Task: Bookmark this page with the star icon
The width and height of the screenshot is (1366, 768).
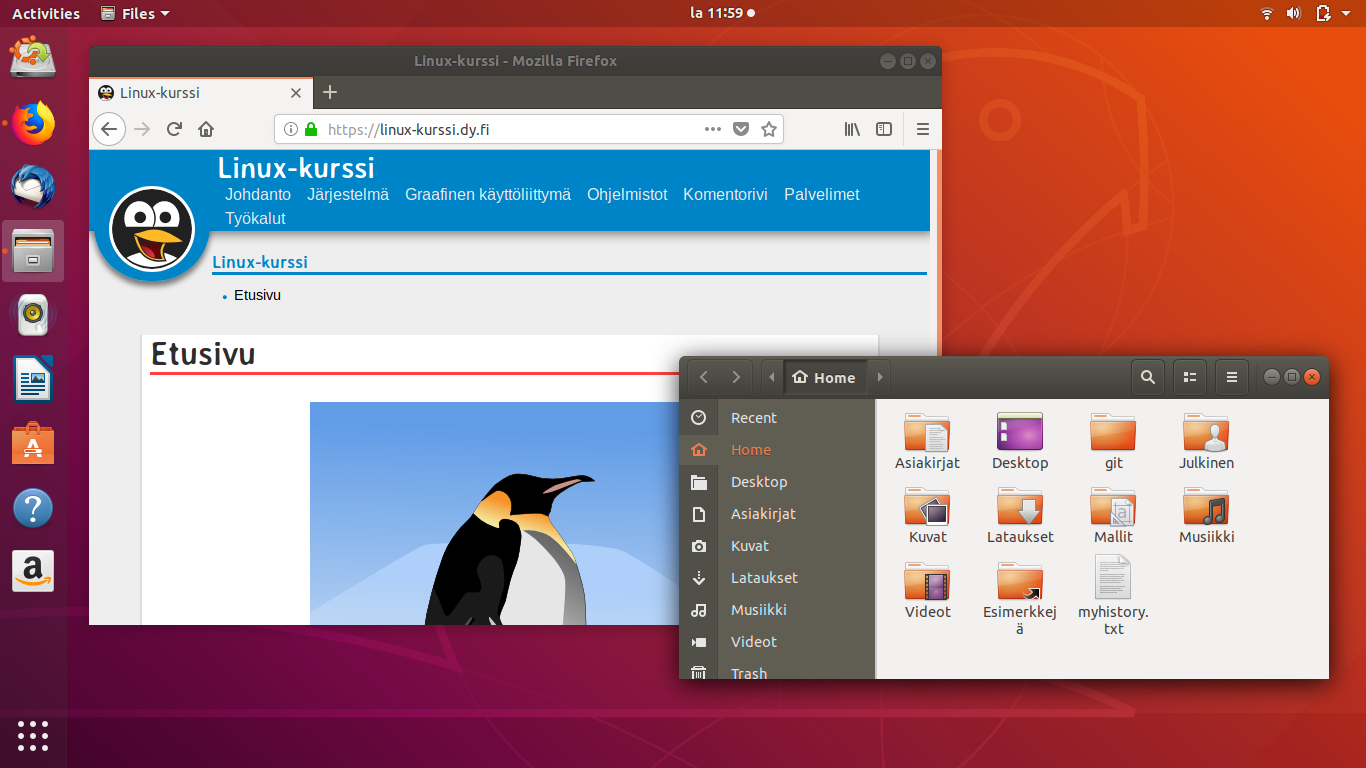Action: 769,129
